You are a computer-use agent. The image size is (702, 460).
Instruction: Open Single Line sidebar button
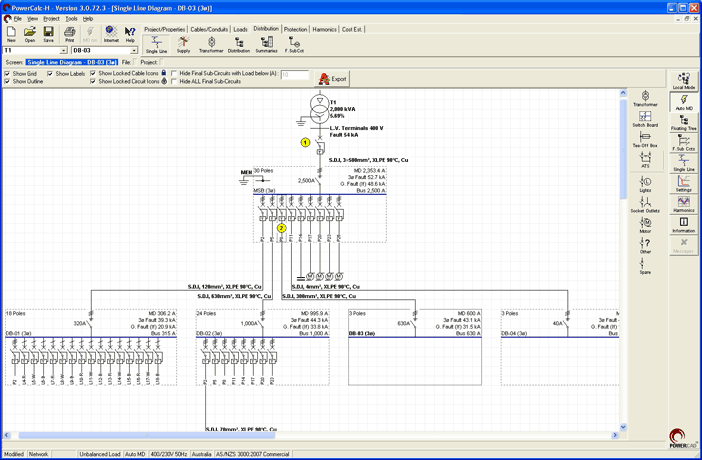point(684,163)
